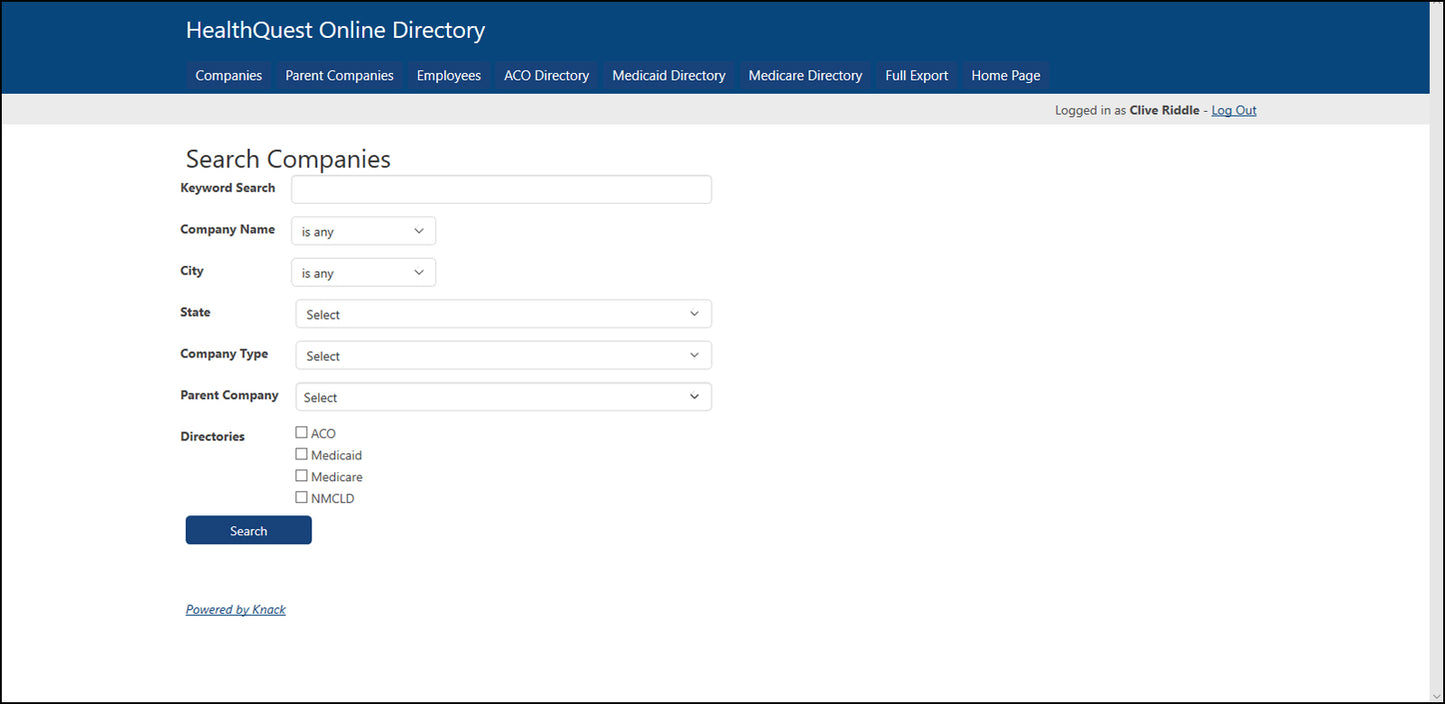Check the ACO directory checkbox
Image resolution: width=1445 pixels, height=704 pixels.
click(x=301, y=433)
